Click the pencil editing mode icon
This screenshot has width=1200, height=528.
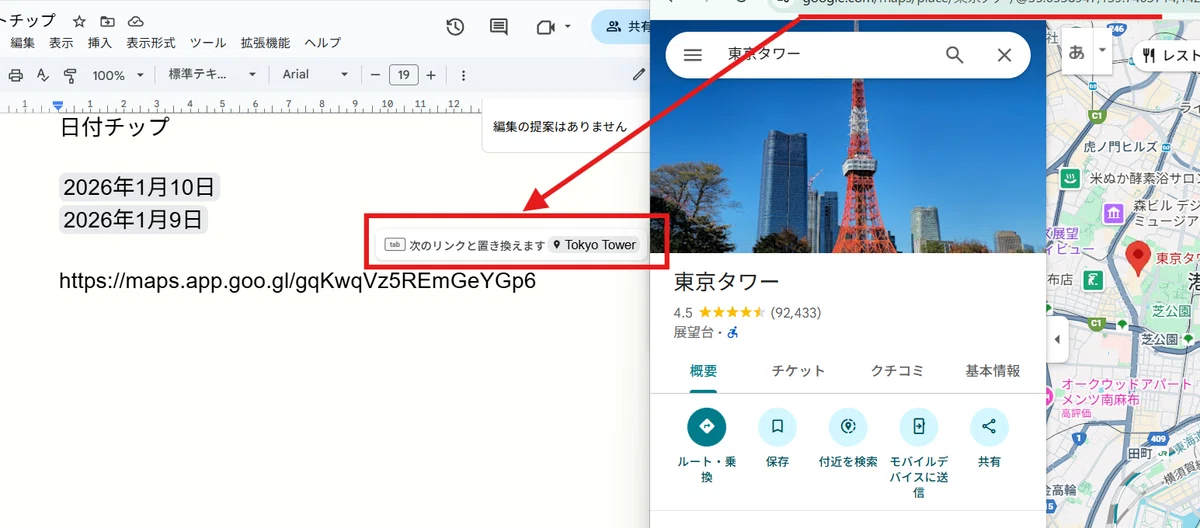pyautogui.click(x=639, y=74)
